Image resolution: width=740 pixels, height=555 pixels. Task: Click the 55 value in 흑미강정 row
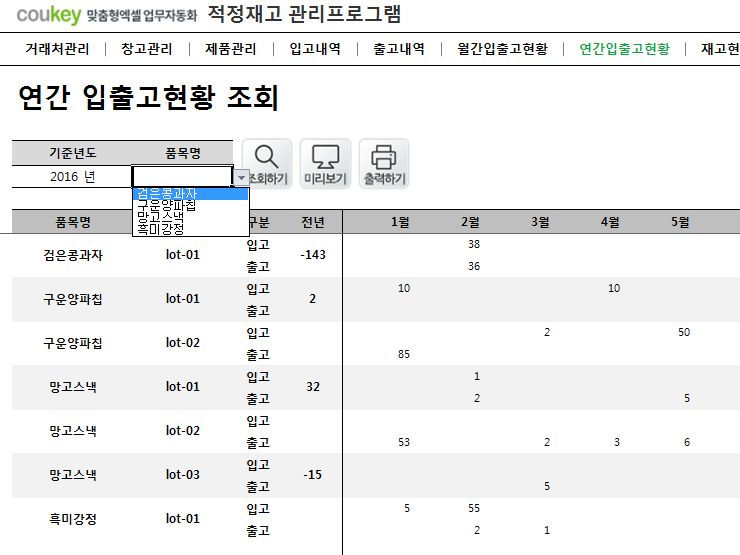[x=474, y=508]
